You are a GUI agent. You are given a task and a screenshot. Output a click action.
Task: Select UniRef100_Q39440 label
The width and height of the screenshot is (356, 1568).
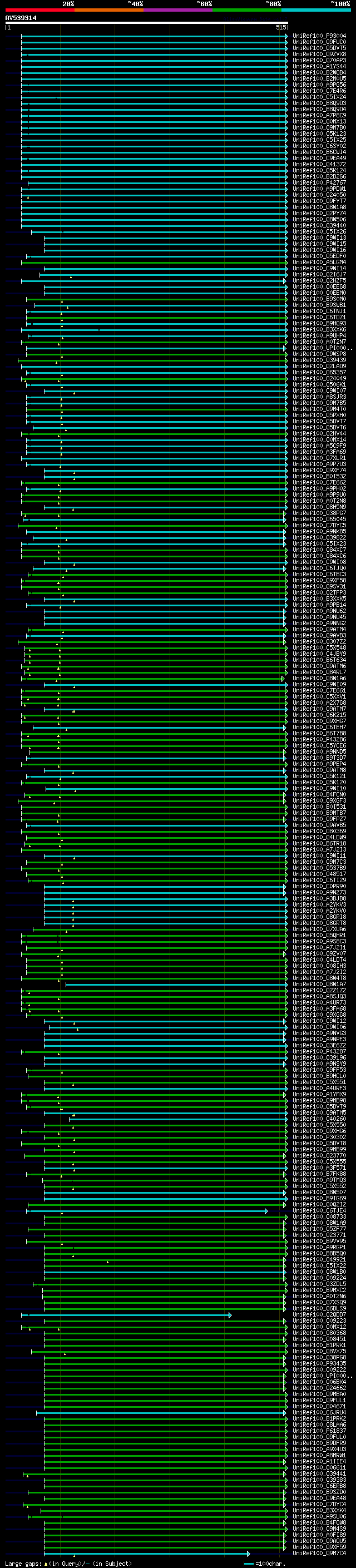319,226
